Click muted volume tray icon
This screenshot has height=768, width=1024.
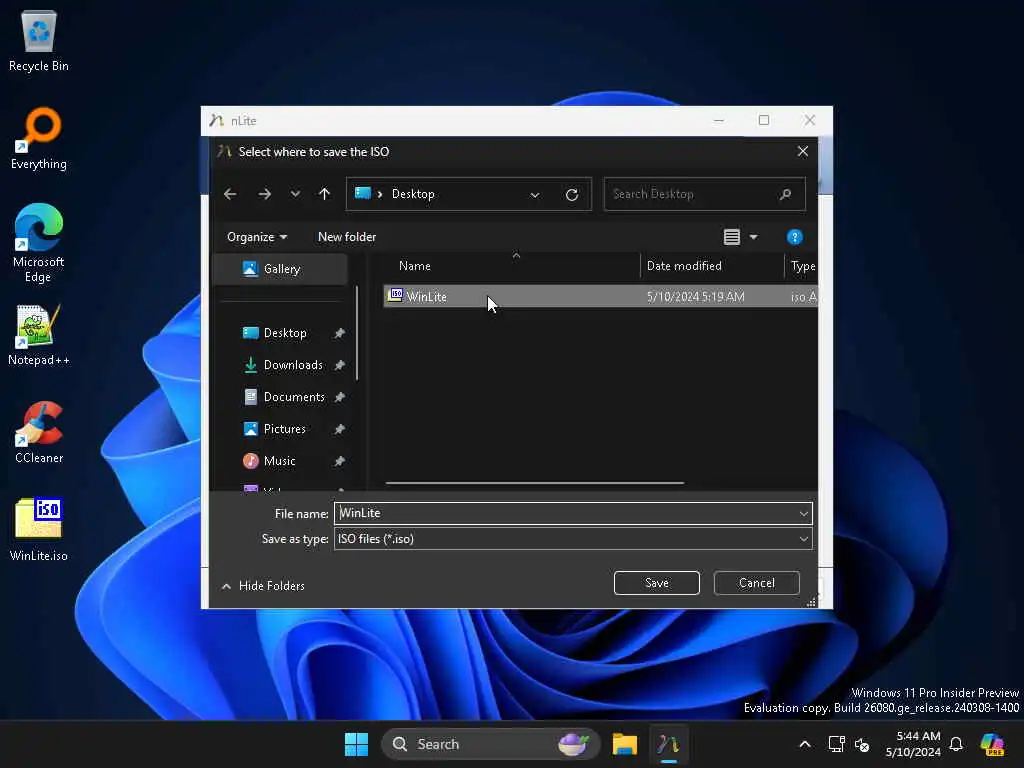click(x=862, y=744)
